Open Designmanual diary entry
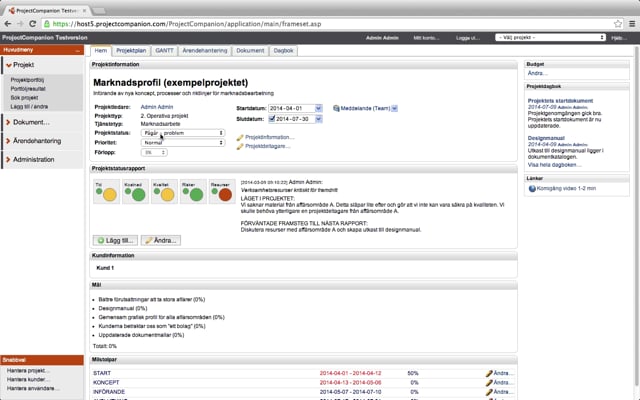This screenshot has height=400, width=640. tap(546, 138)
